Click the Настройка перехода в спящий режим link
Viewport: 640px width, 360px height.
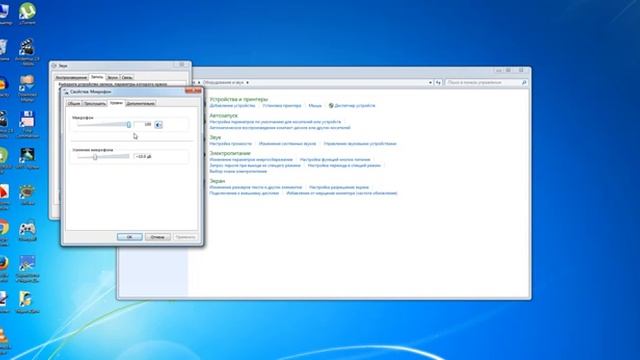tap(344, 166)
